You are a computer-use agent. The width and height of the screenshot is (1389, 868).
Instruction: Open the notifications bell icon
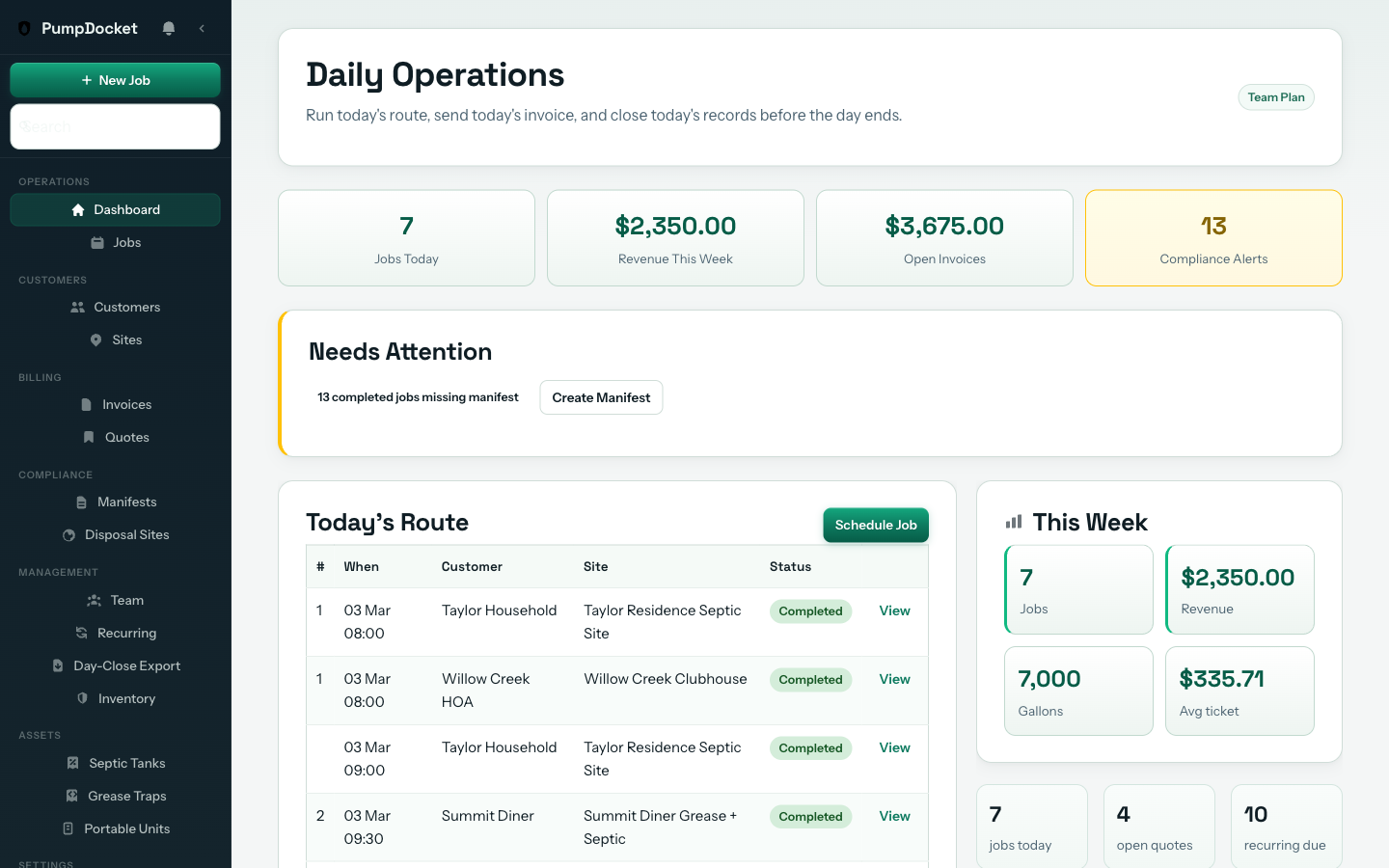point(169,28)
